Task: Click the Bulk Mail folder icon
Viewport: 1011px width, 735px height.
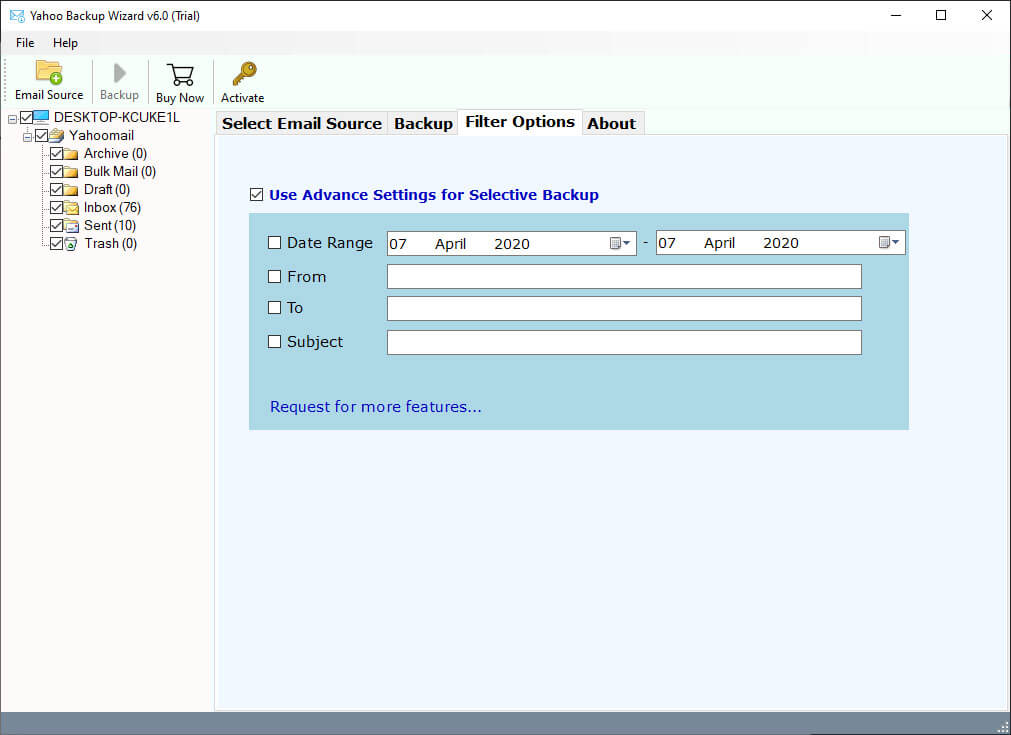Action: coord(71,172)
